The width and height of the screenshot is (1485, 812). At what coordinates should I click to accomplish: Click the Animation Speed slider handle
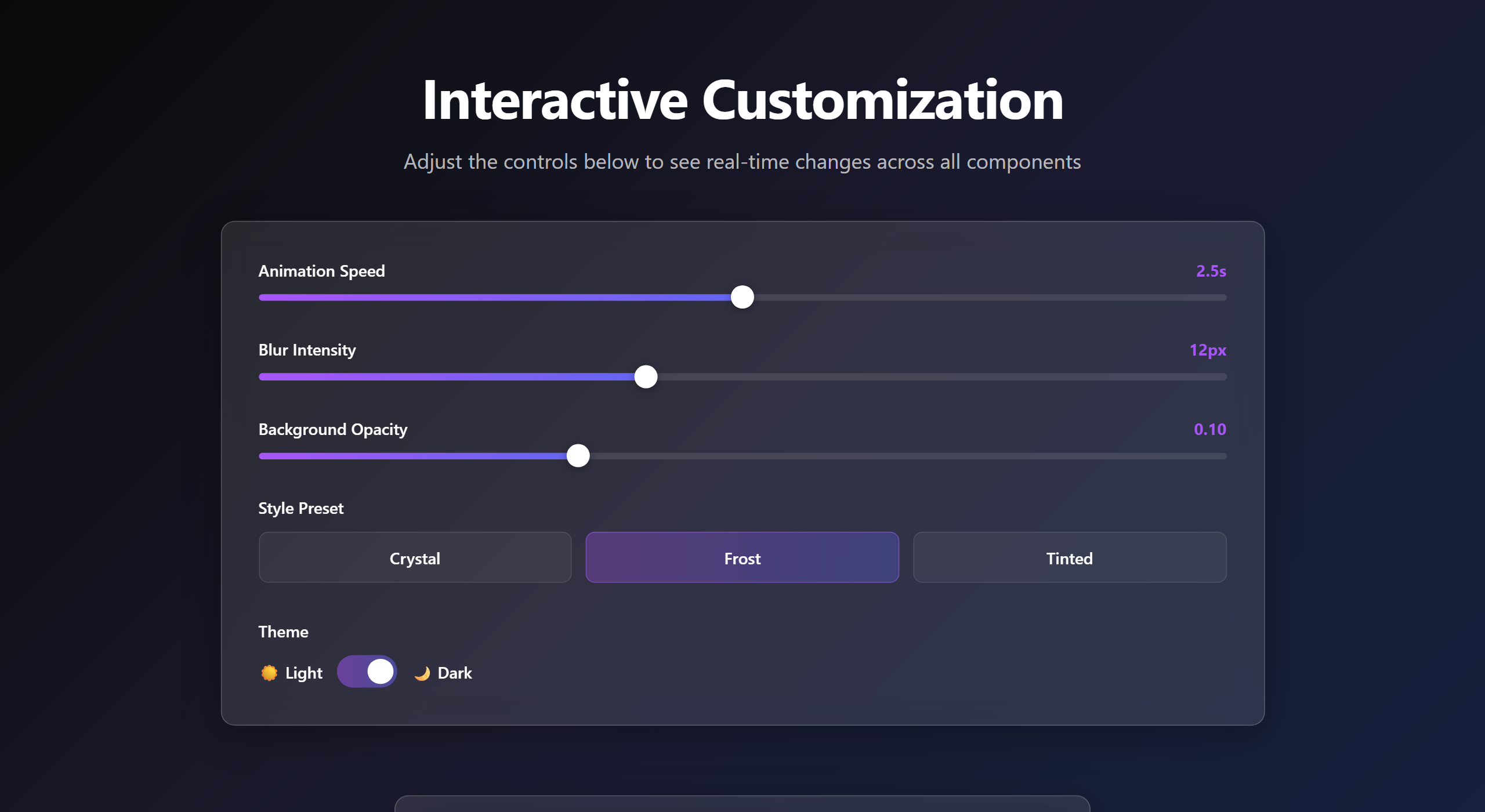click(x=742, y=298)
